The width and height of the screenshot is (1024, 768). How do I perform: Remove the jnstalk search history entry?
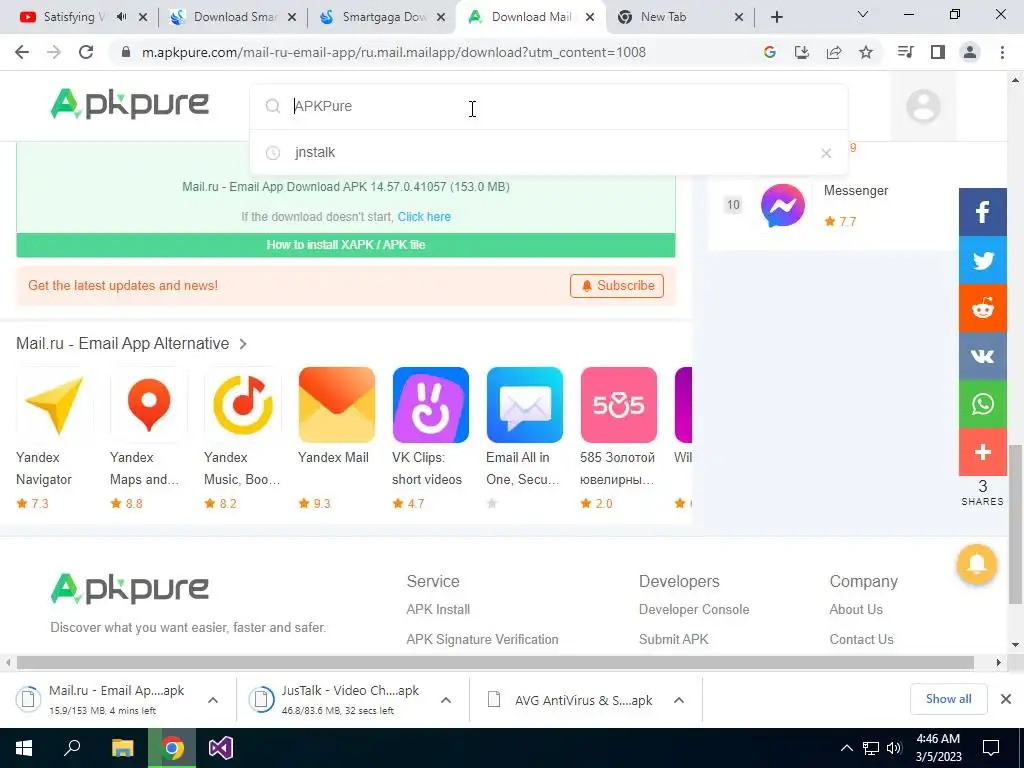(826, 153)
